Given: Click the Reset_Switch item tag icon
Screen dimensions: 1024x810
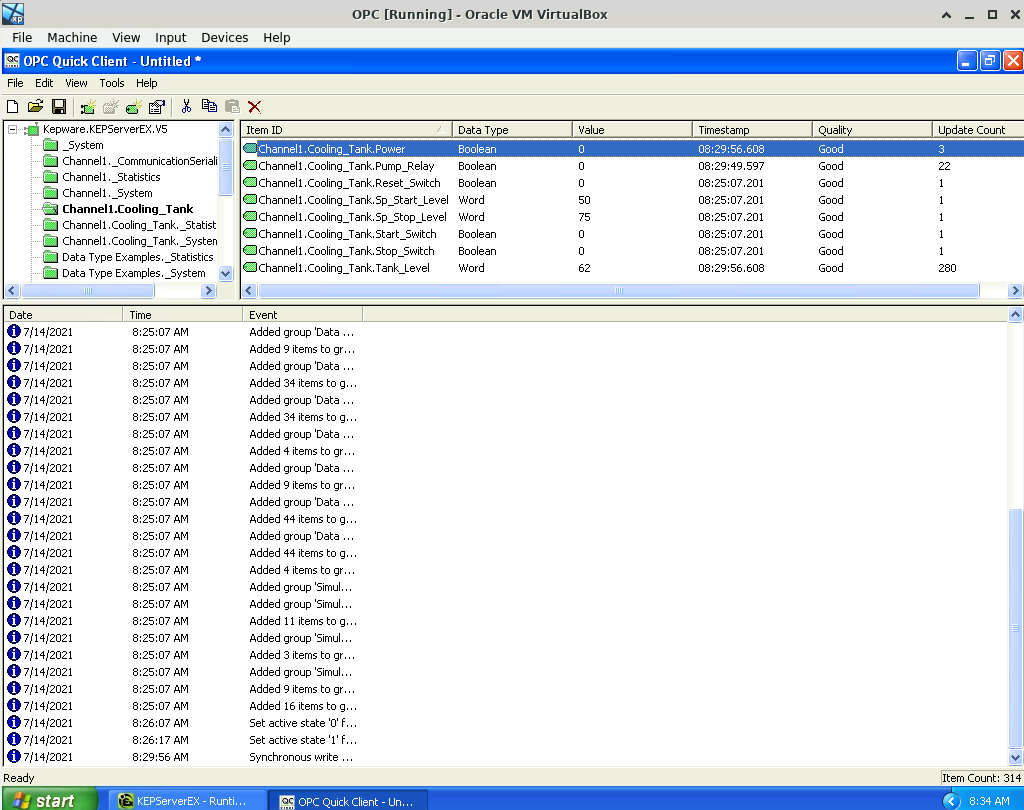Looking at the screenshot, I should pyautogui.click(x=249, y=183).
